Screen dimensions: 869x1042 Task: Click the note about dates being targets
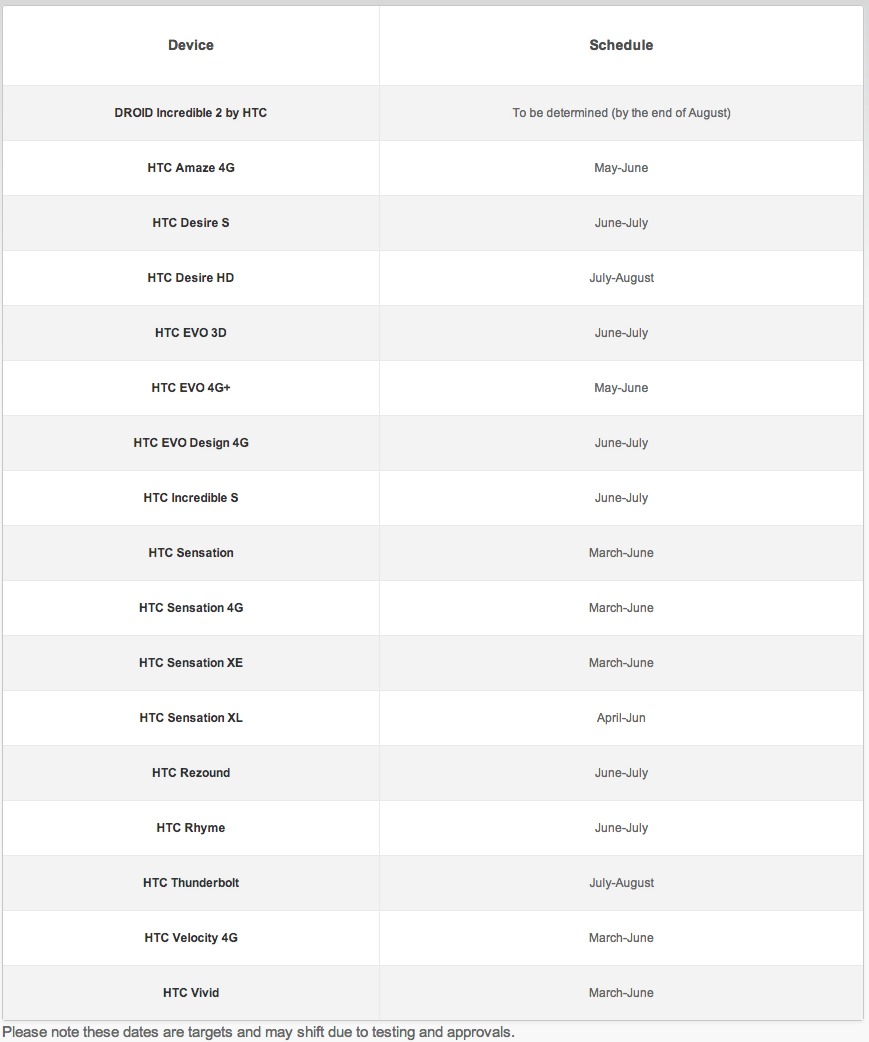click(x=258, y=1032)
